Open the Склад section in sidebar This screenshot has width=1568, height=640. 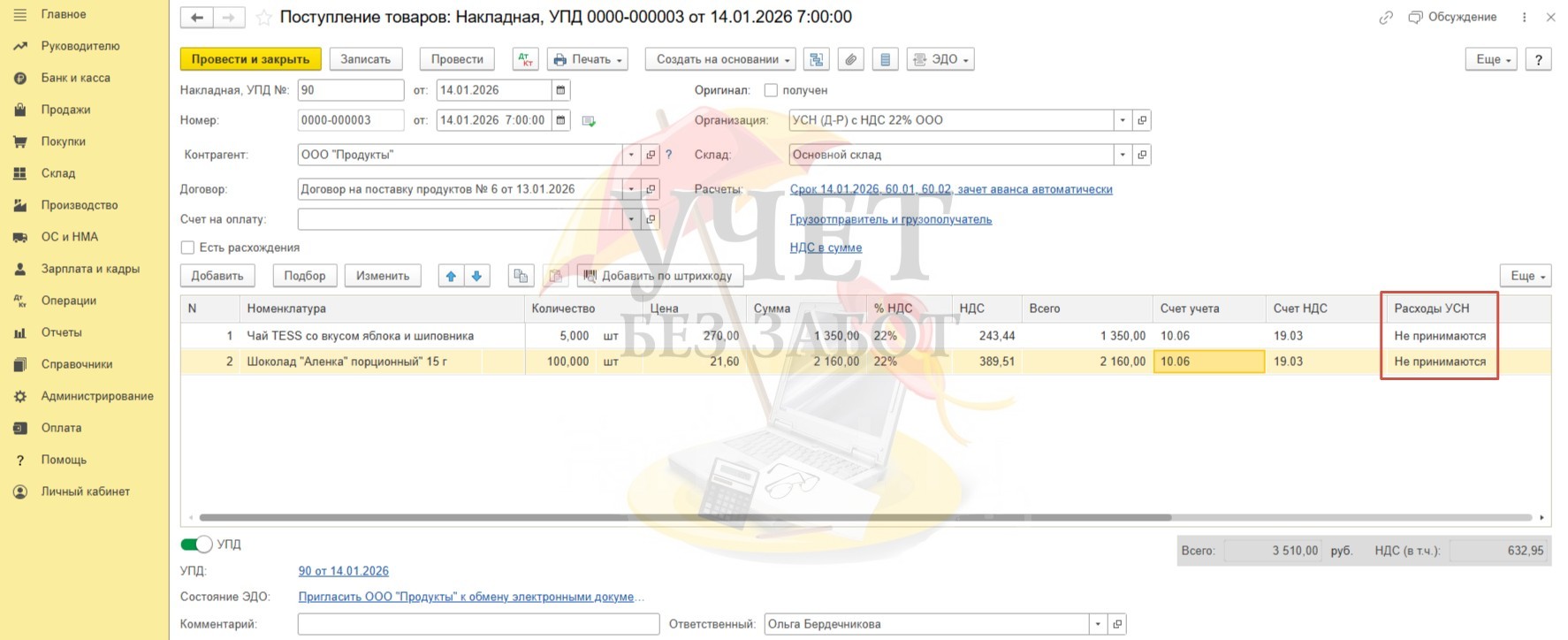tap(58, 173)
